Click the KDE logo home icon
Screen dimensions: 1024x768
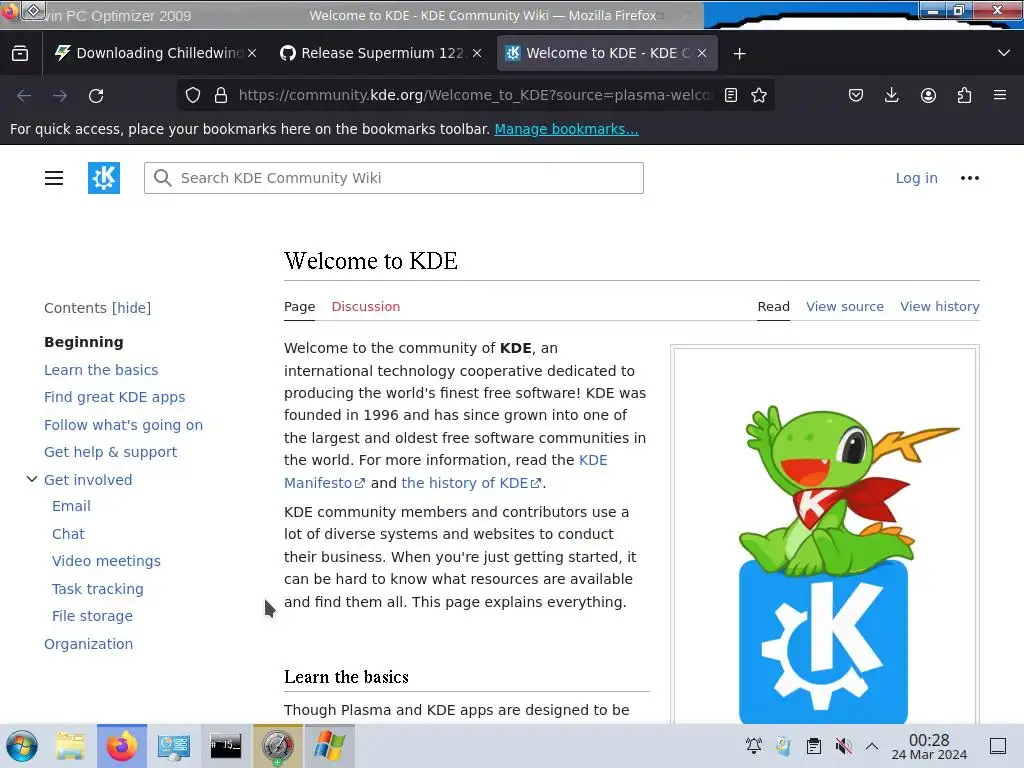coord(104,178)
